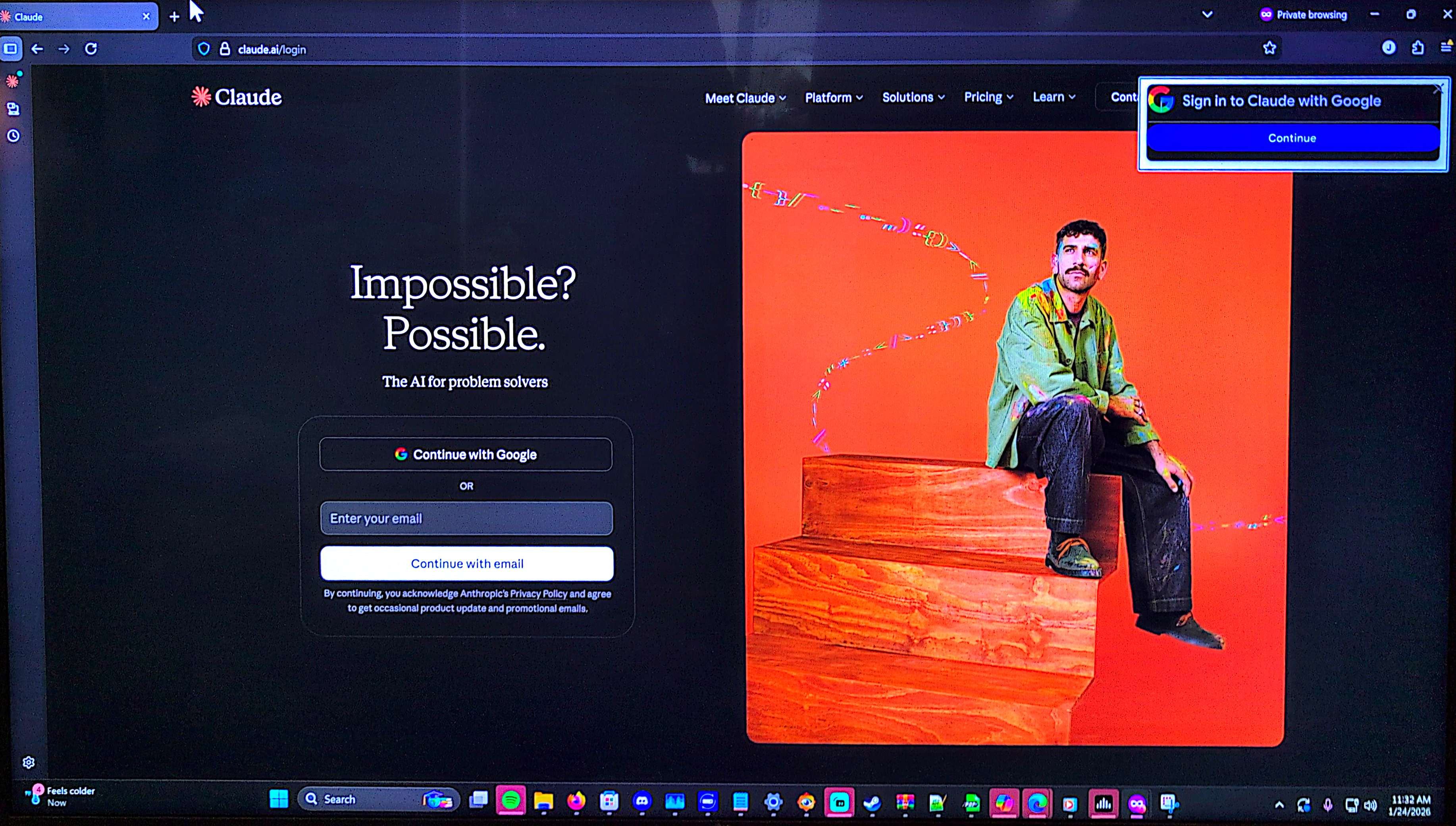Select the Claude browser tab
1456x826 pixels.
(74, 16)
